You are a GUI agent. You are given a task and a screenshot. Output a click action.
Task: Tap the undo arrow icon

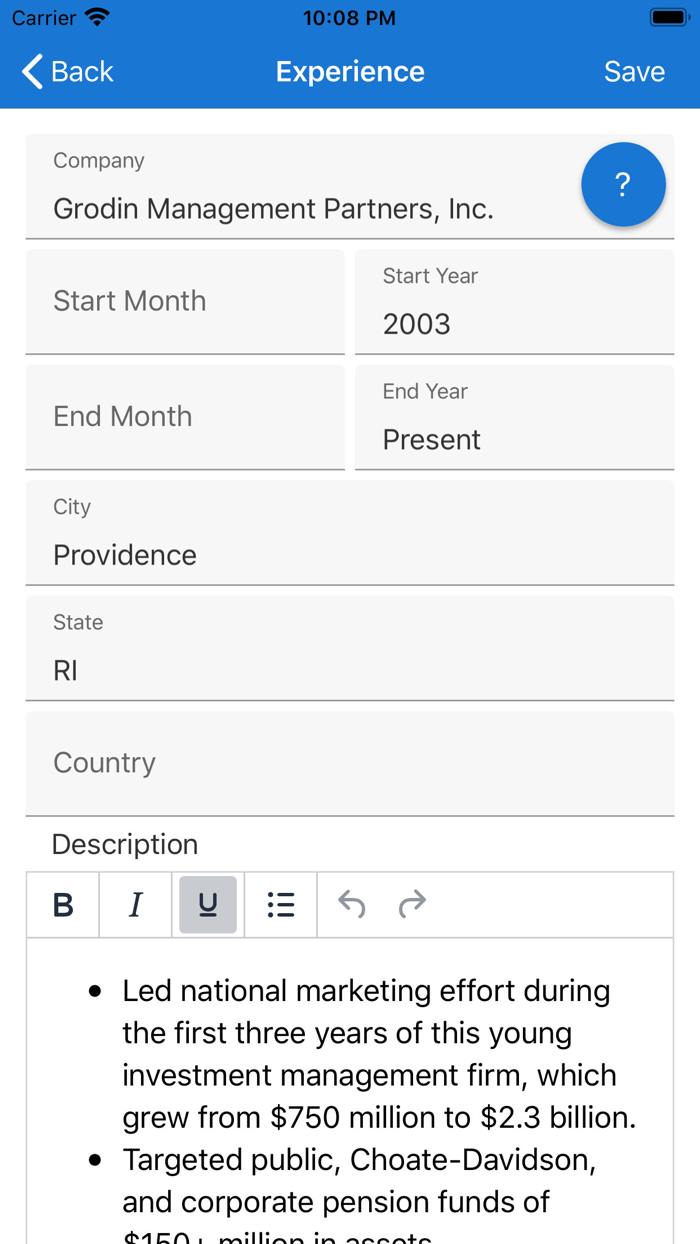point(350,904)
